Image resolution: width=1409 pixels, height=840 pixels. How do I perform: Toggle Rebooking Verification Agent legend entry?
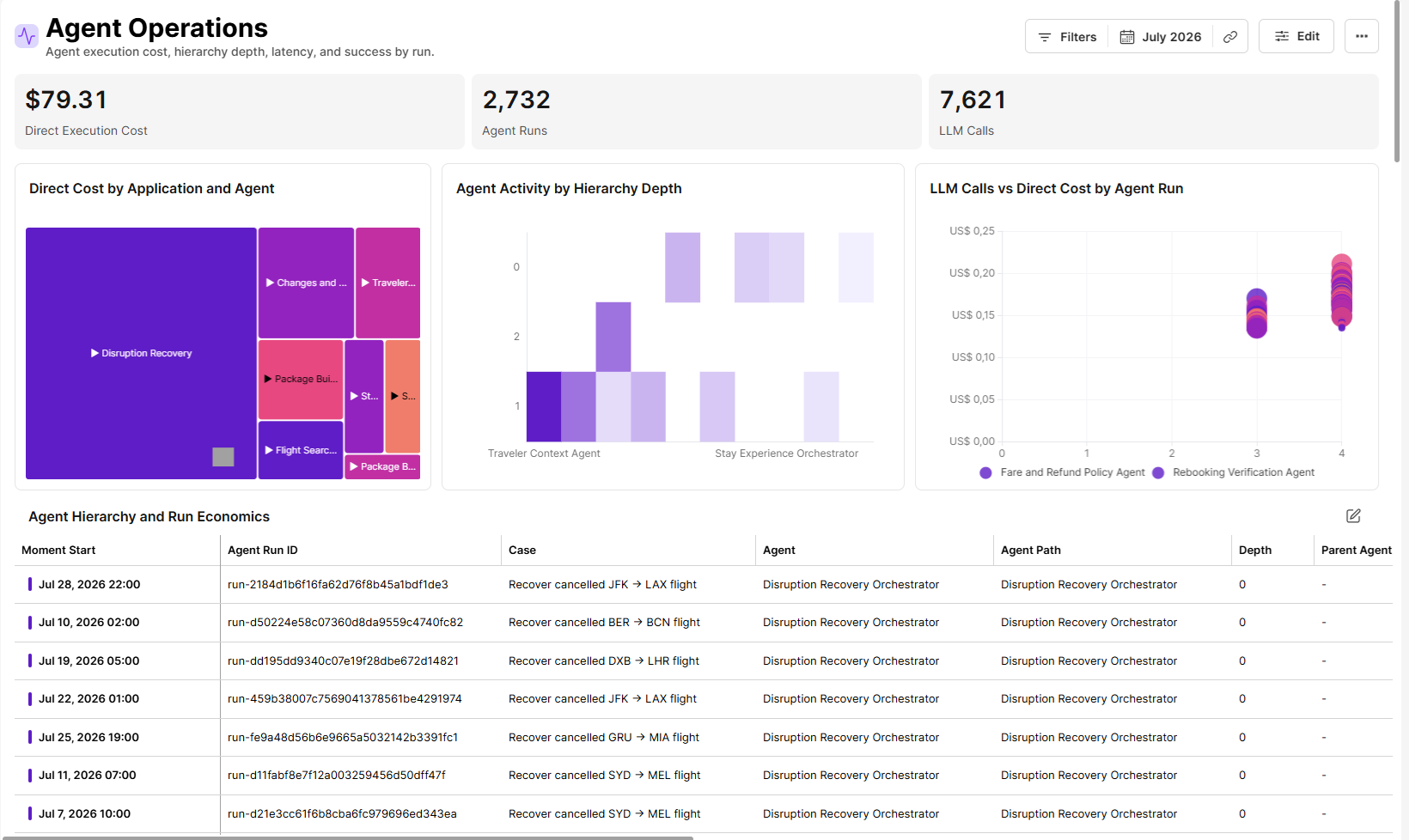click(x=1234, y=472)
